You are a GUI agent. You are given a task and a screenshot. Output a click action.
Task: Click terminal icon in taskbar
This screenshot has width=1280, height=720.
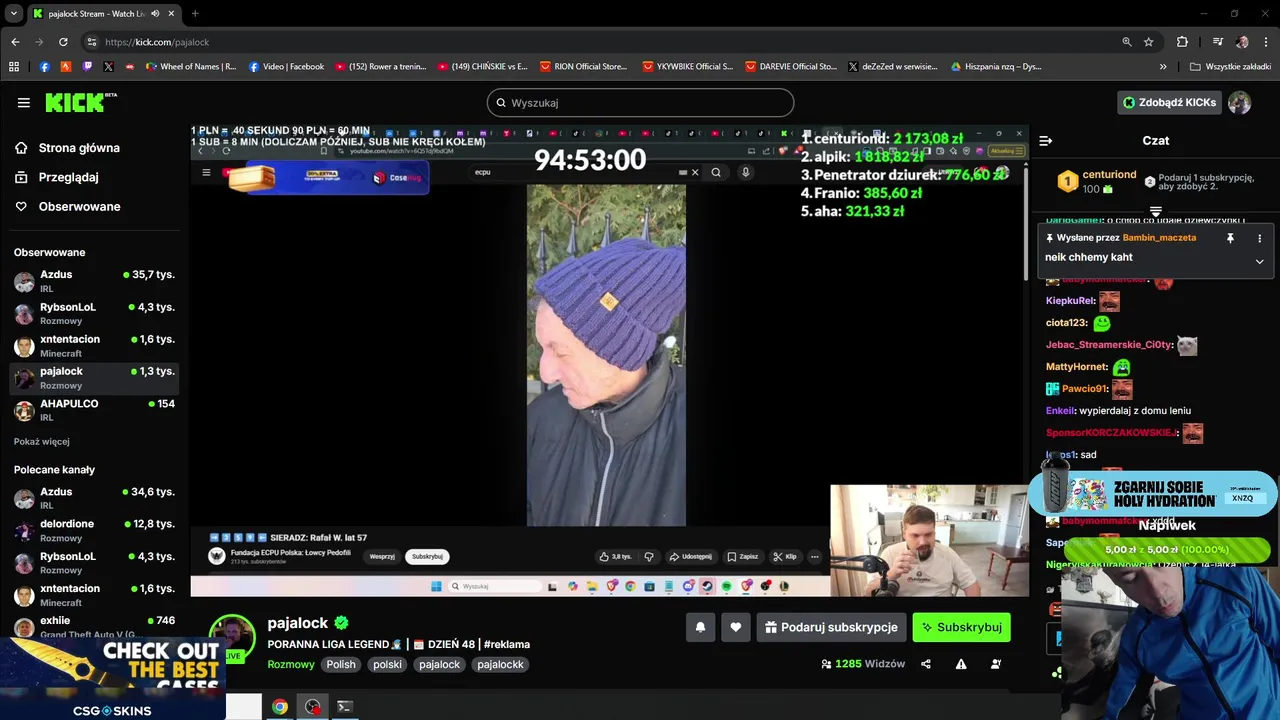pos(344,707)
